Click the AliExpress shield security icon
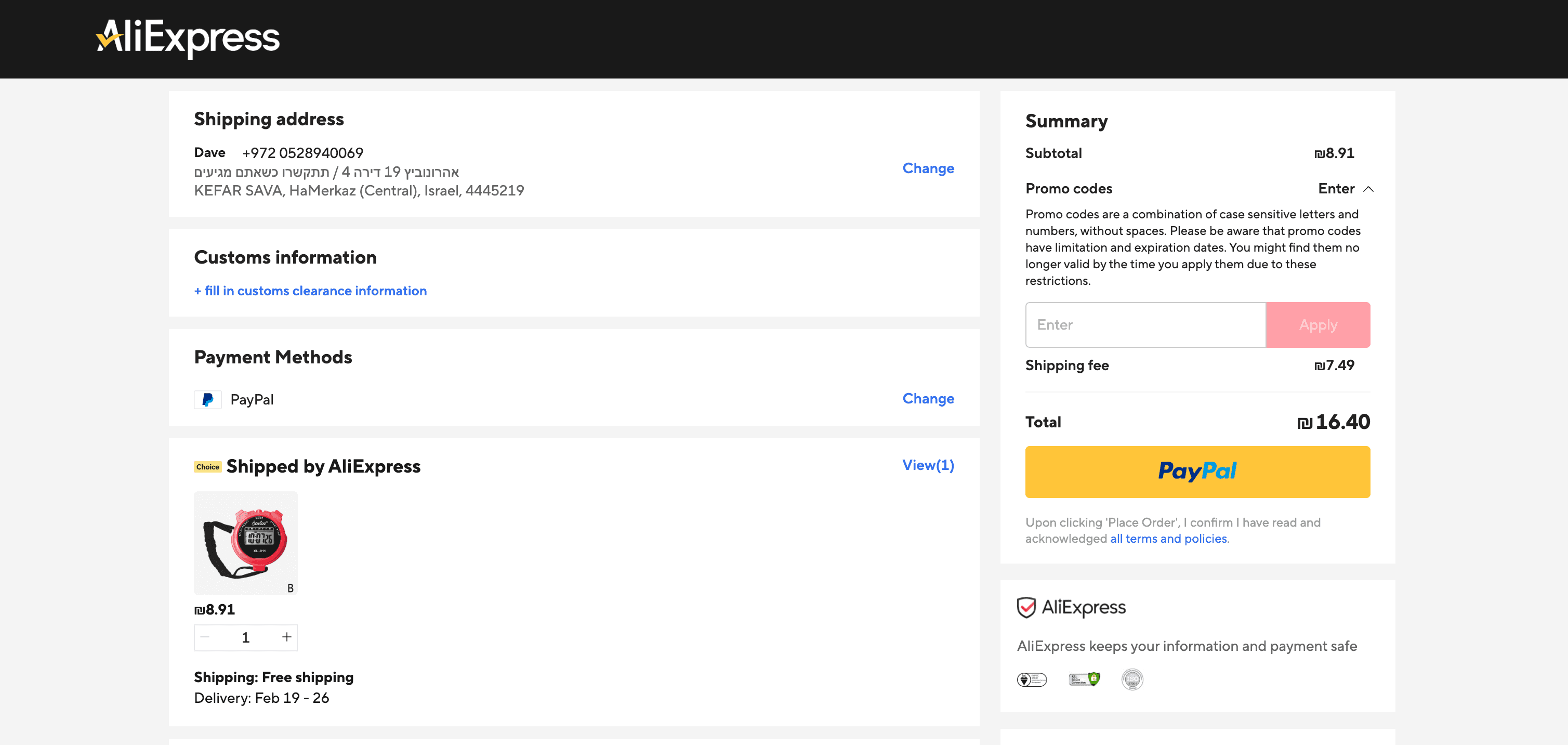Screen dimensions: 1568x745 tap(1026, 607)
